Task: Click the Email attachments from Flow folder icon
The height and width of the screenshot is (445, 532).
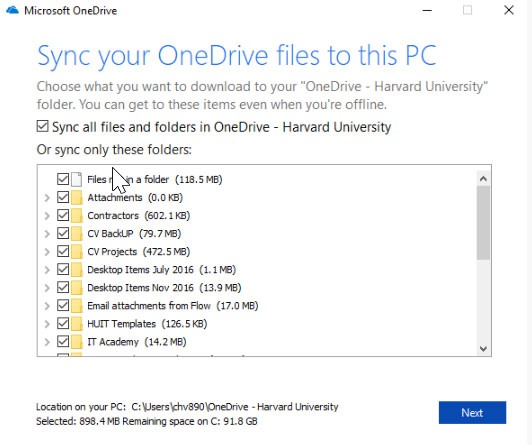Action: pos(77,306)
